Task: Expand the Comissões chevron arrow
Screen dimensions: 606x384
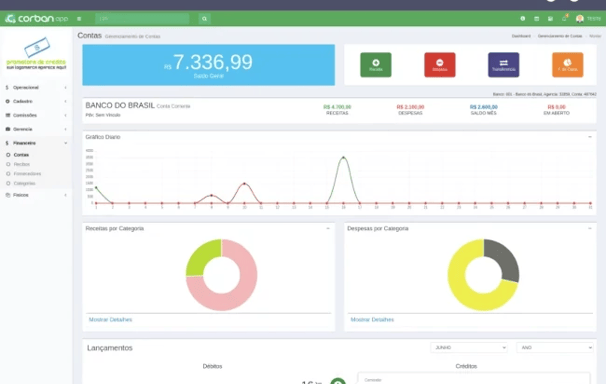Action: coord(65,115)
